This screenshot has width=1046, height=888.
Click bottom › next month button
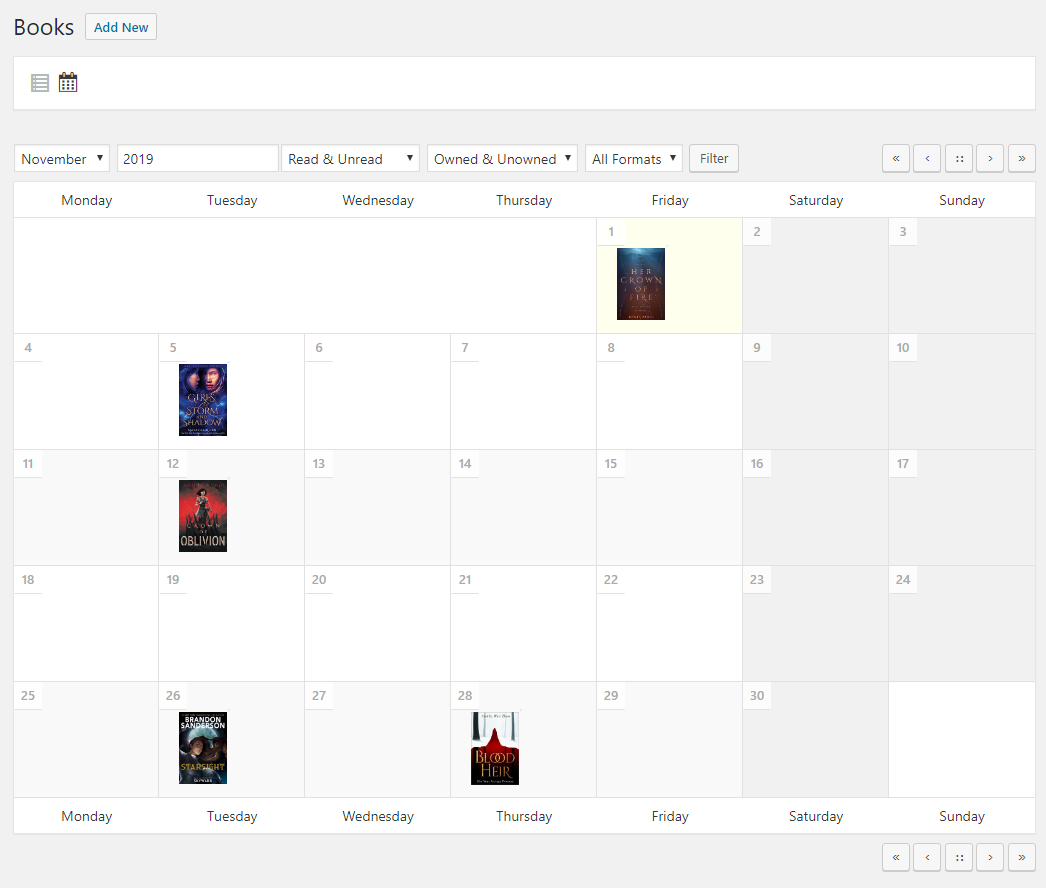point(990,857)
